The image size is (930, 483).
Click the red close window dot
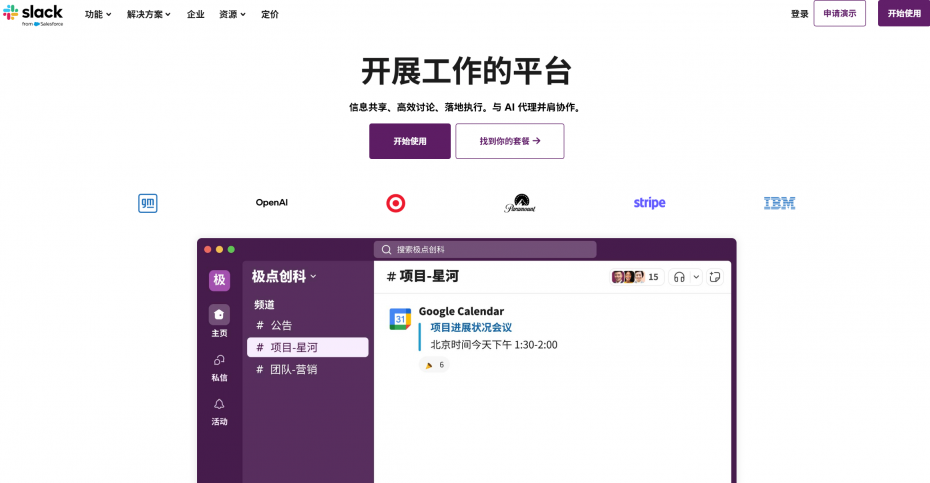(x=208, y=250)
